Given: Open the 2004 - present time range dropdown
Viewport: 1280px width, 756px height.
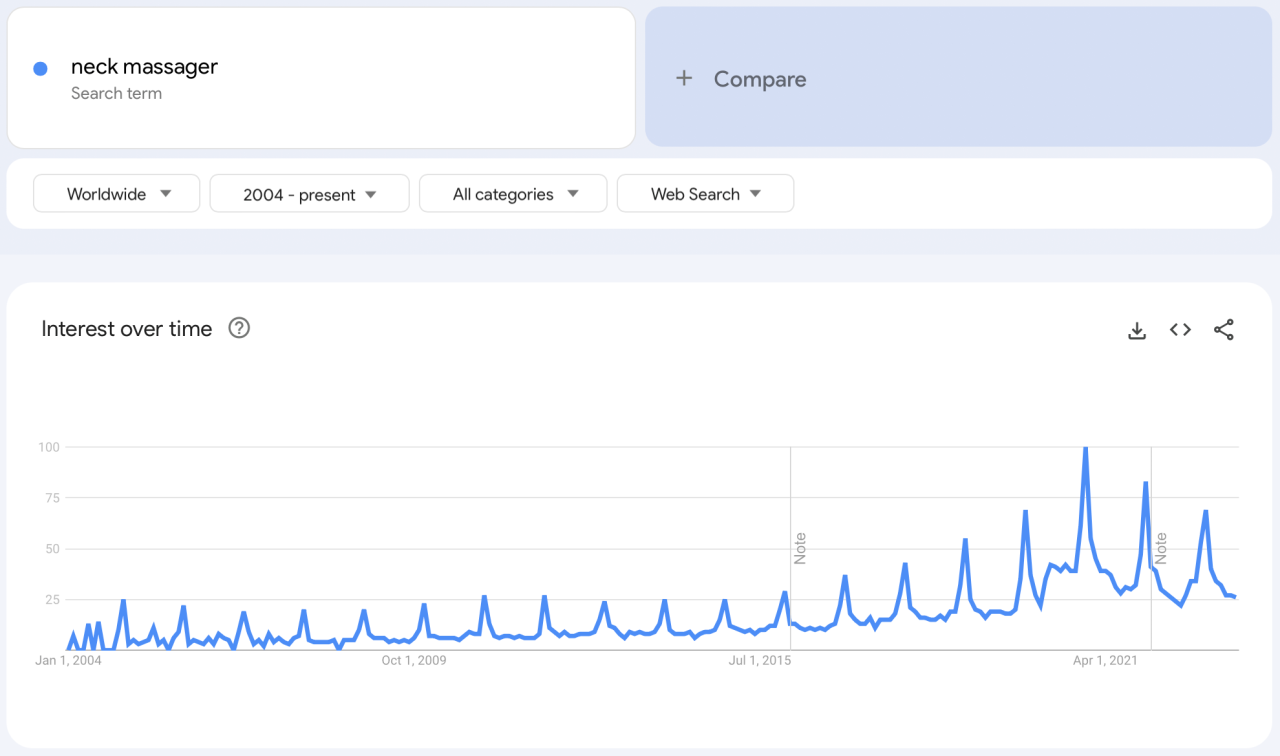Looking at the screenshot, I should click(309, 193).
